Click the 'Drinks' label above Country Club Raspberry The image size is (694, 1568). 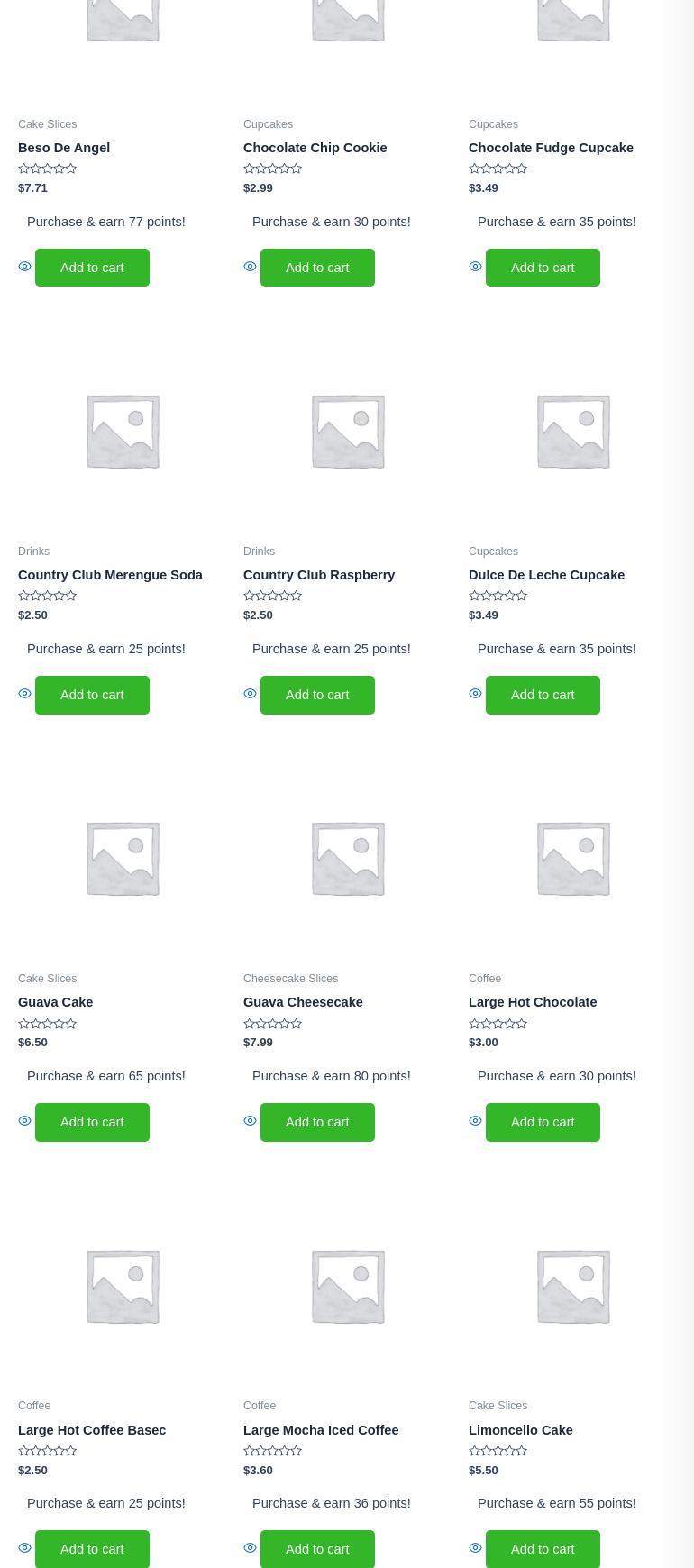click(x=259, y=552)
